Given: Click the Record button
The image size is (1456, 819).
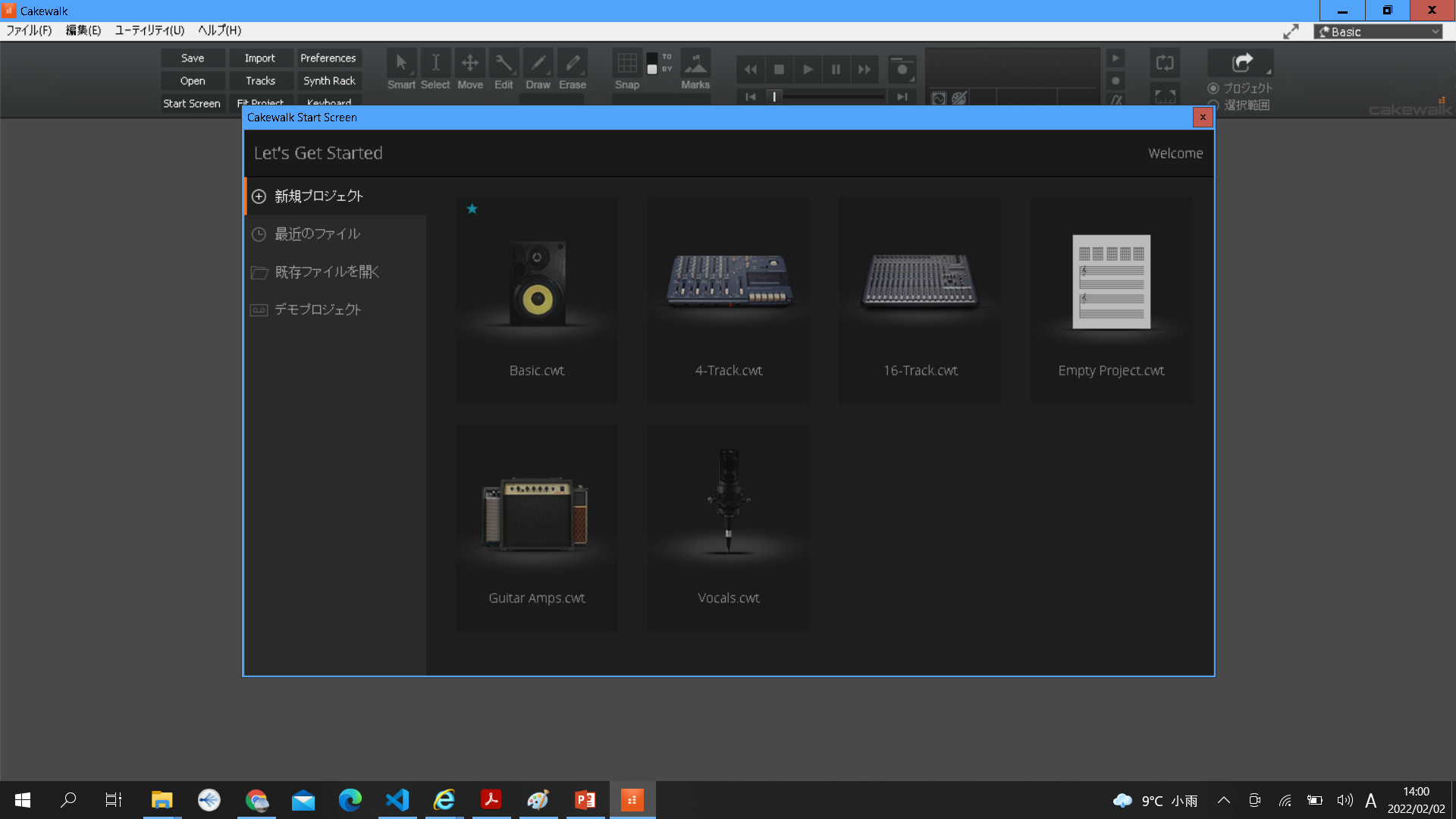Looking at the screenshot, I should (x=902, y=69).
